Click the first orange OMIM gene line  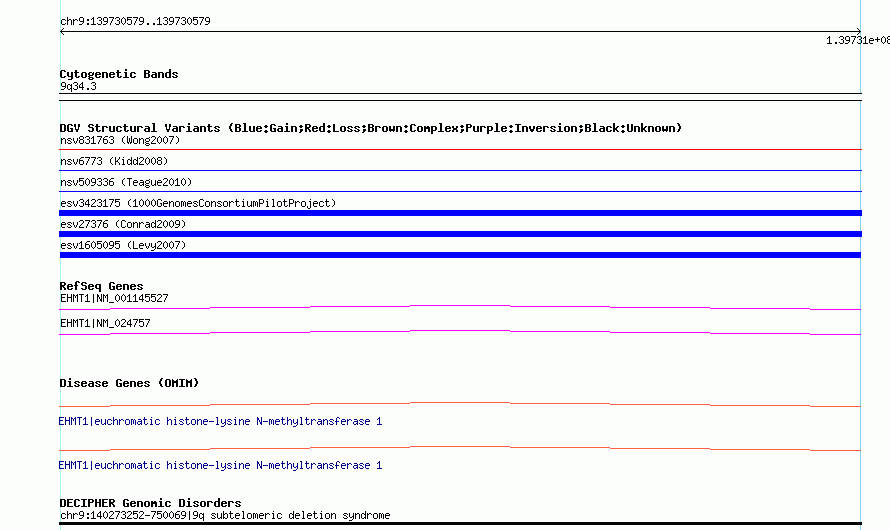pyautogui.click(x=460, y=405)
